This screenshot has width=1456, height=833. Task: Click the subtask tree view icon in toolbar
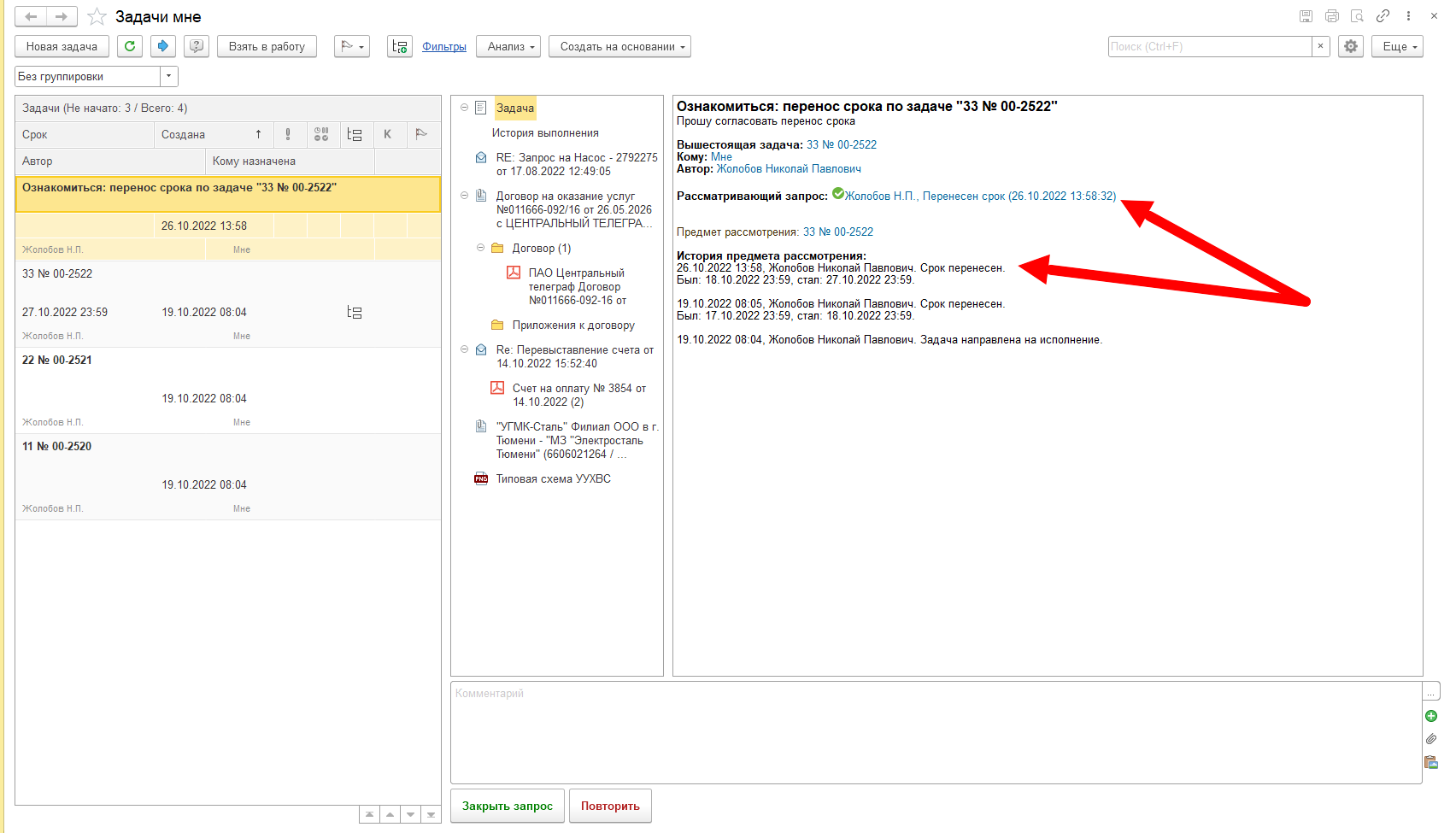click(400, 46)
